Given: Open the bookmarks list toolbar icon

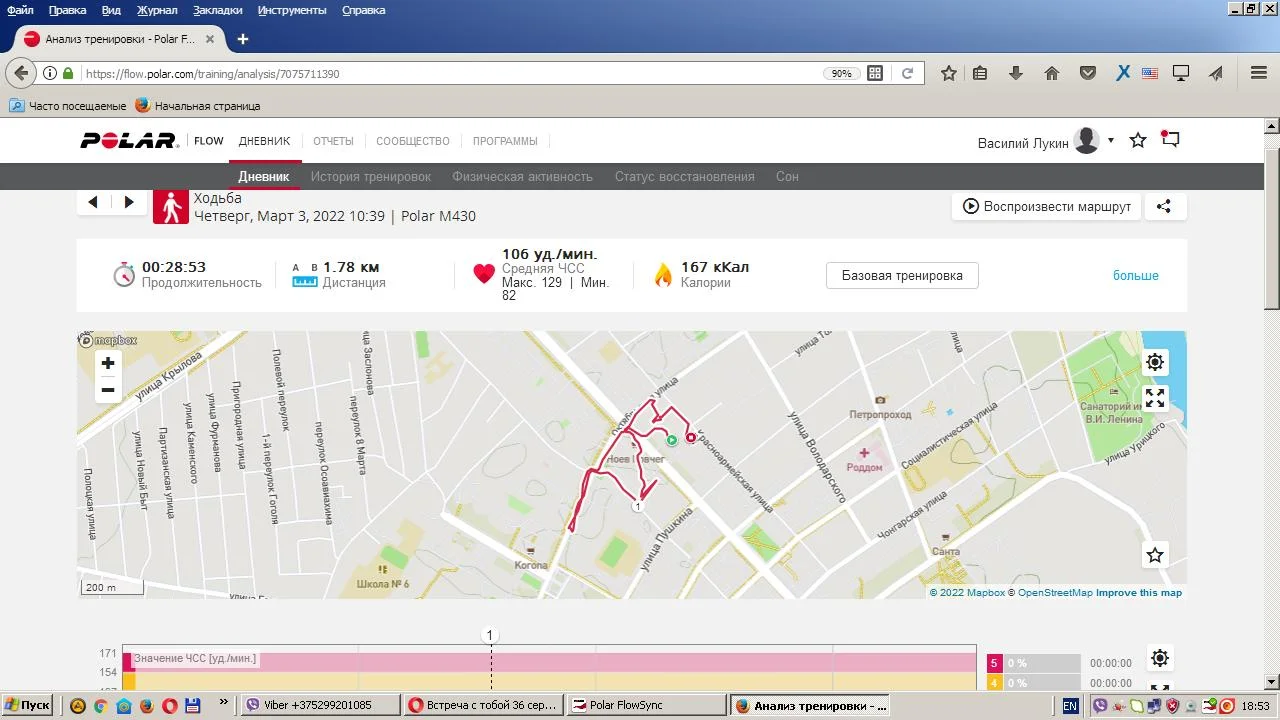Looking at the screenshot, I should [980, 73].
